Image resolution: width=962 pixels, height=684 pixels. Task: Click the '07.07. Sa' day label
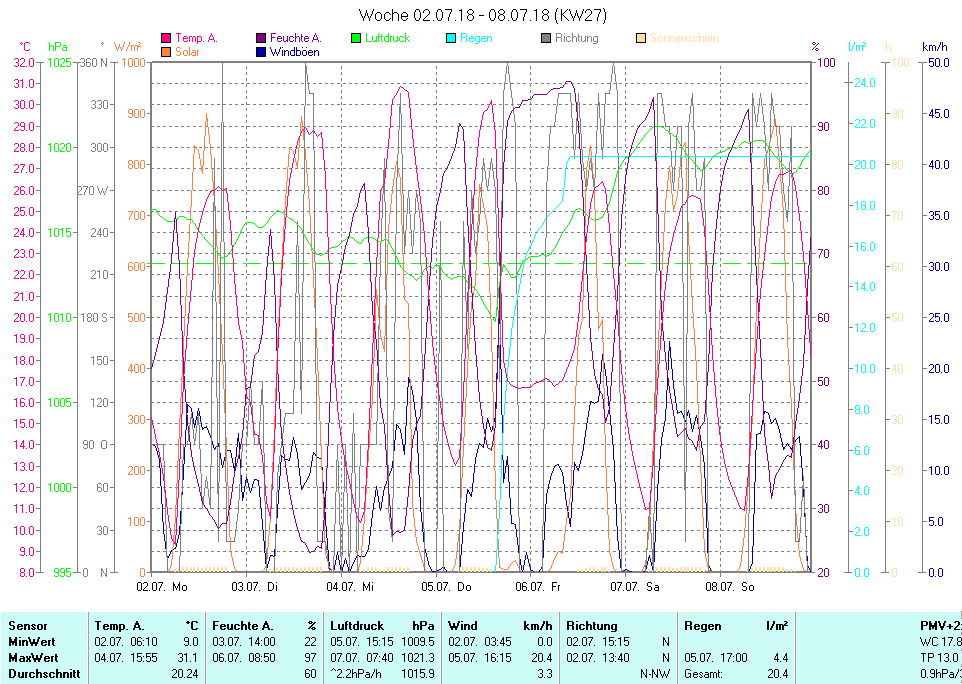(634, 587)
